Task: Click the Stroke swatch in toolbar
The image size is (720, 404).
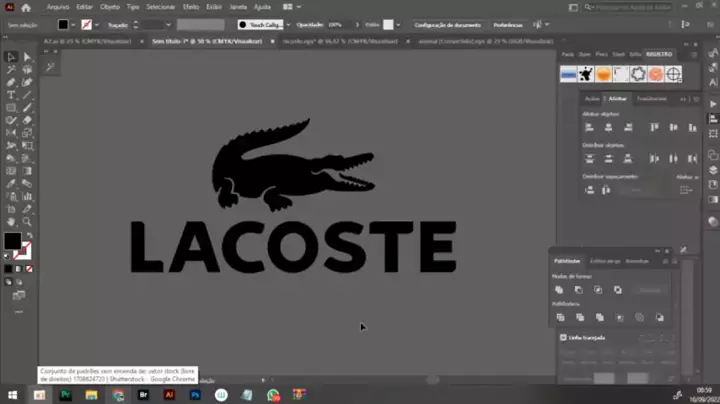Action: (x=22, y=251)
